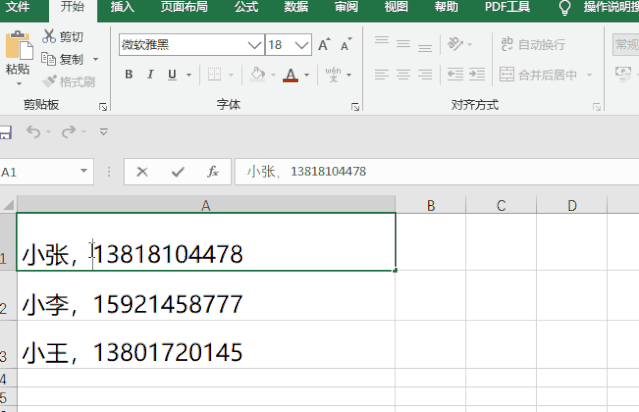Cancel entry with formula bar X

coord(142,172)
